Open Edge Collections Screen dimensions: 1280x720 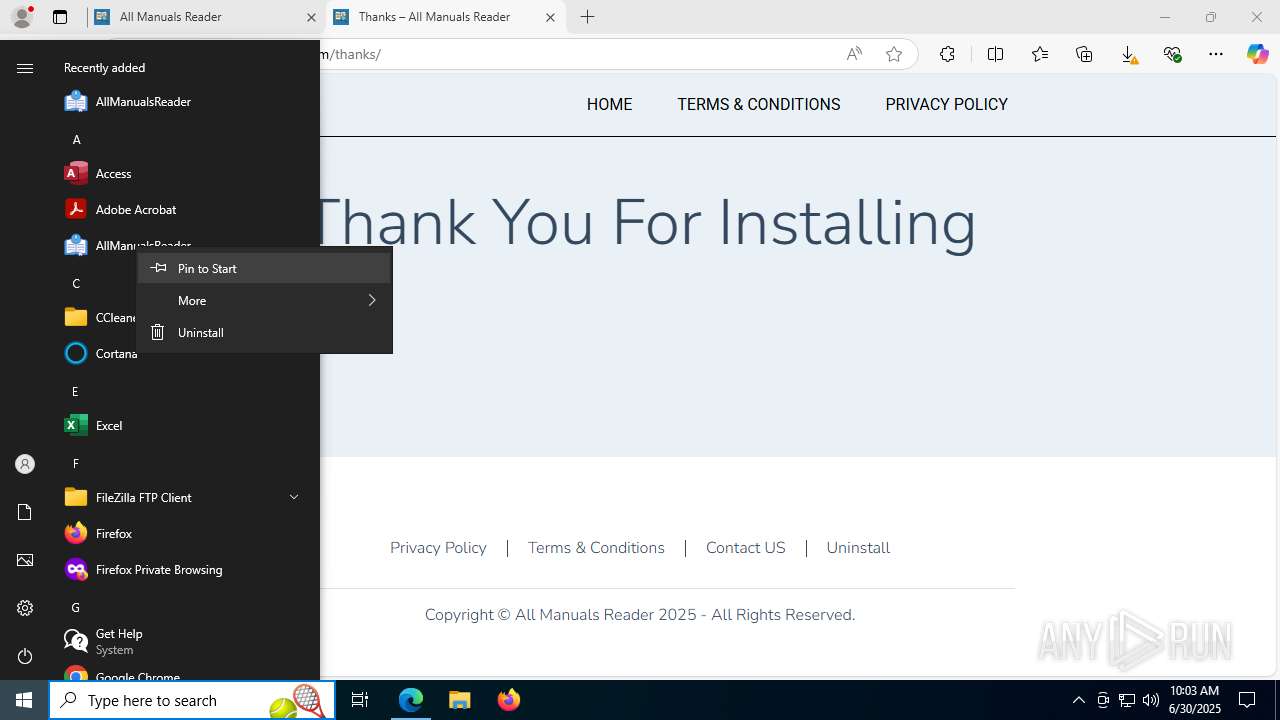(1084, 54)
